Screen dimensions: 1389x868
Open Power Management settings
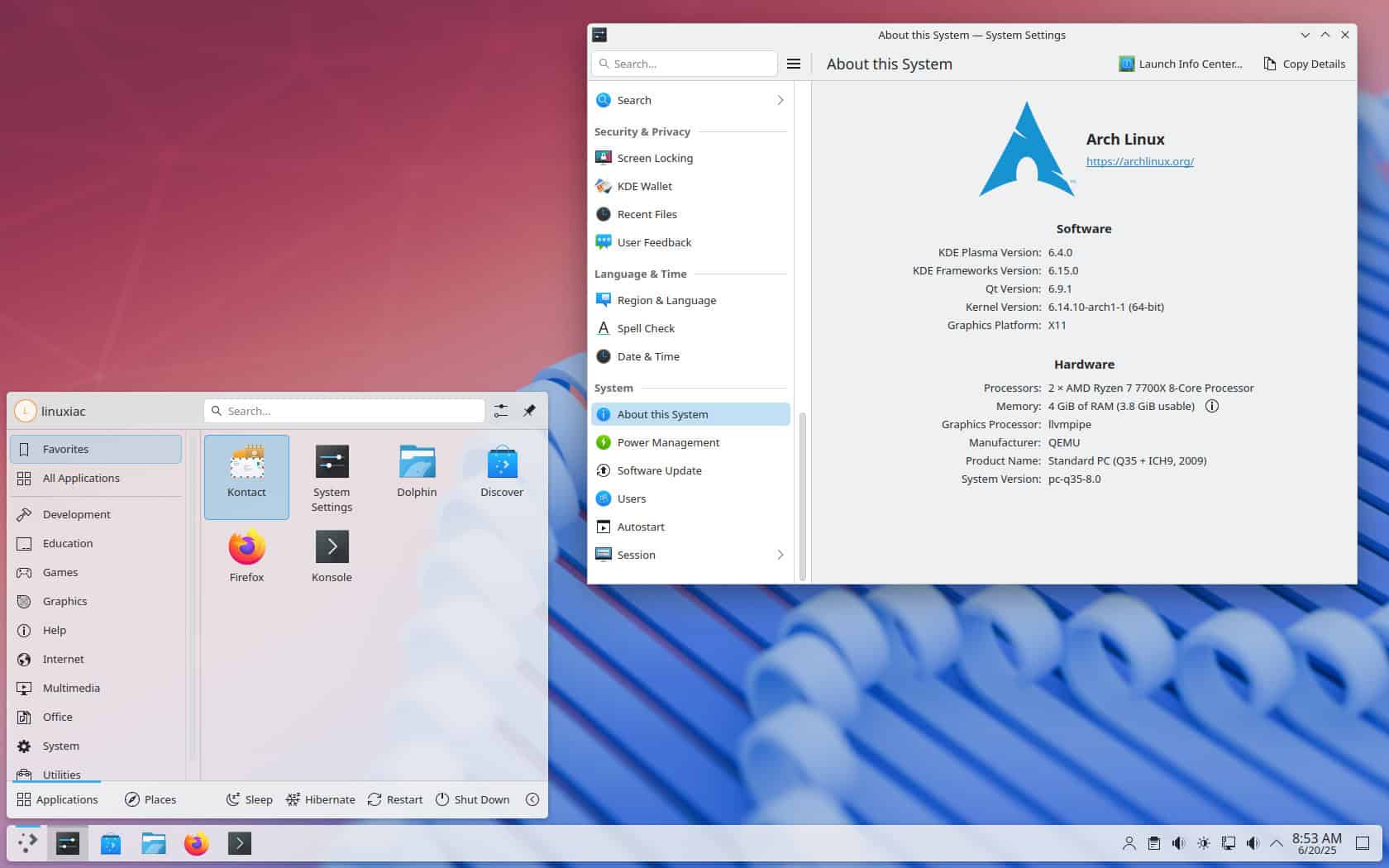click(668, 442)
